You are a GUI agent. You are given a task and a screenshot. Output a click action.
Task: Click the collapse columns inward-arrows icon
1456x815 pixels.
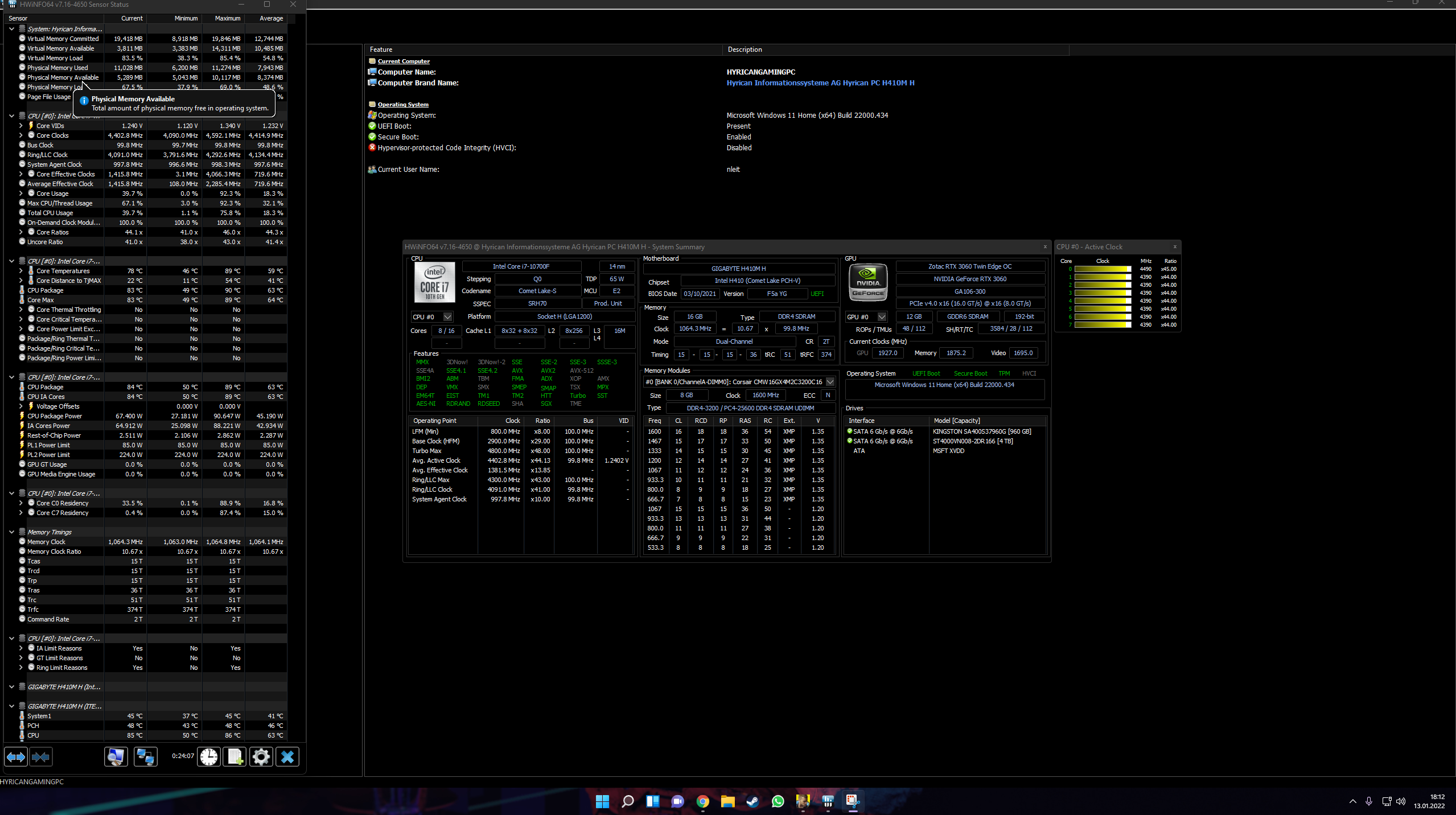coord(41,757)
